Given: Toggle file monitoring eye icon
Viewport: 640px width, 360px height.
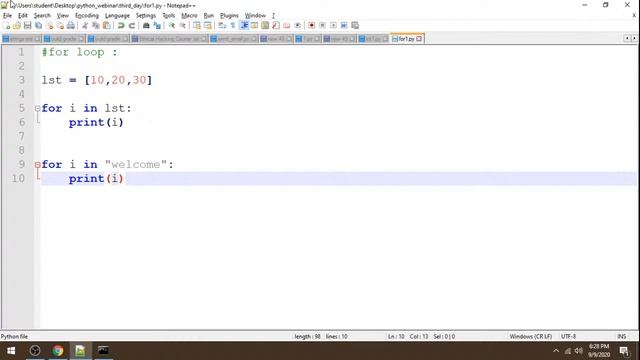Looking at the screenshot, I should click(x=298, y=25).
